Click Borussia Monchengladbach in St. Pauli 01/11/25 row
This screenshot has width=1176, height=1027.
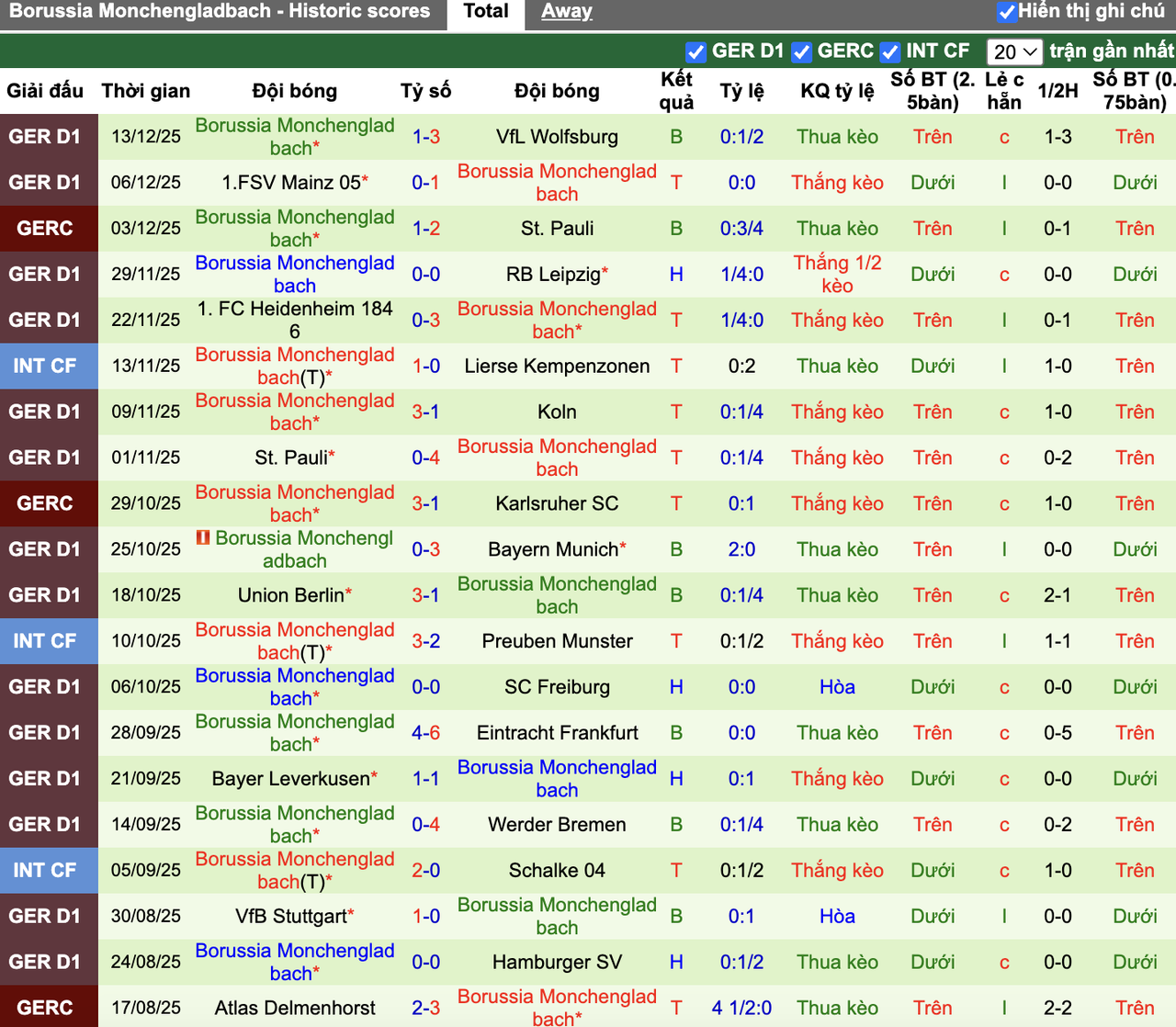point(557,457)
